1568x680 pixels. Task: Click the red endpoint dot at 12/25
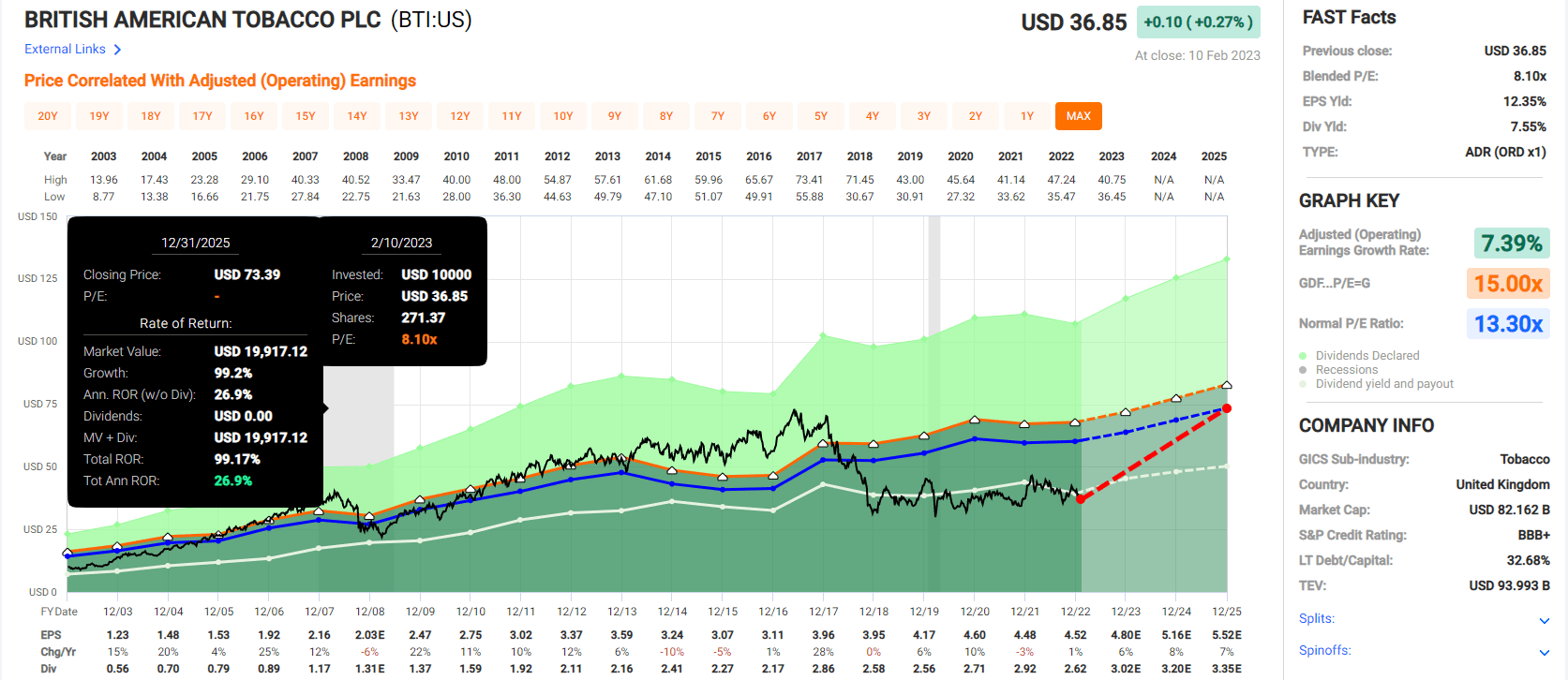1227,408
